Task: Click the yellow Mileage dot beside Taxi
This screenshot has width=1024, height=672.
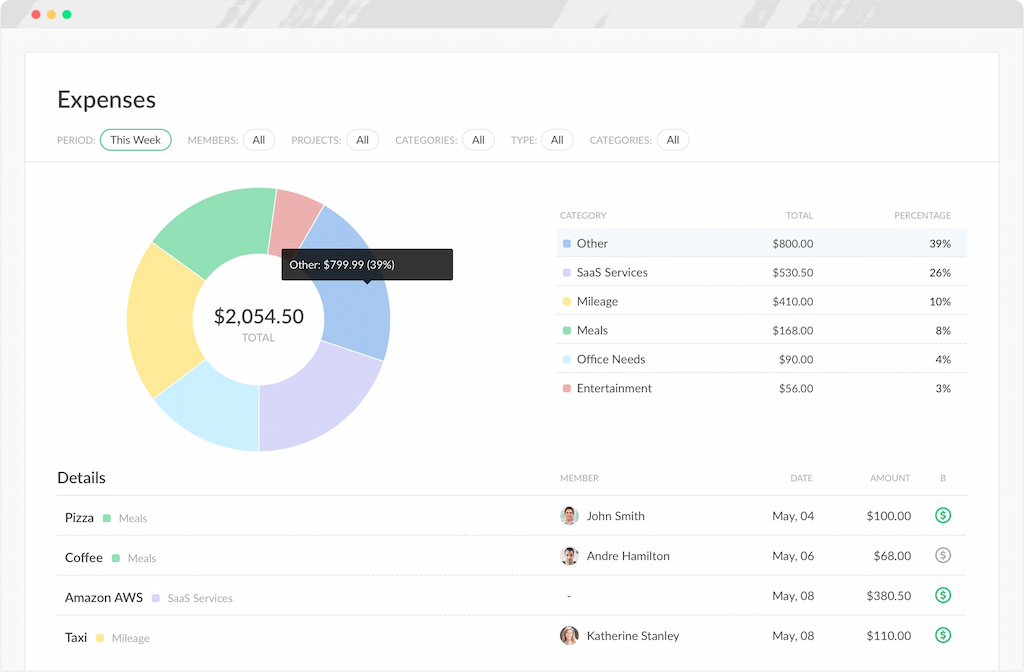Action: 101,637
